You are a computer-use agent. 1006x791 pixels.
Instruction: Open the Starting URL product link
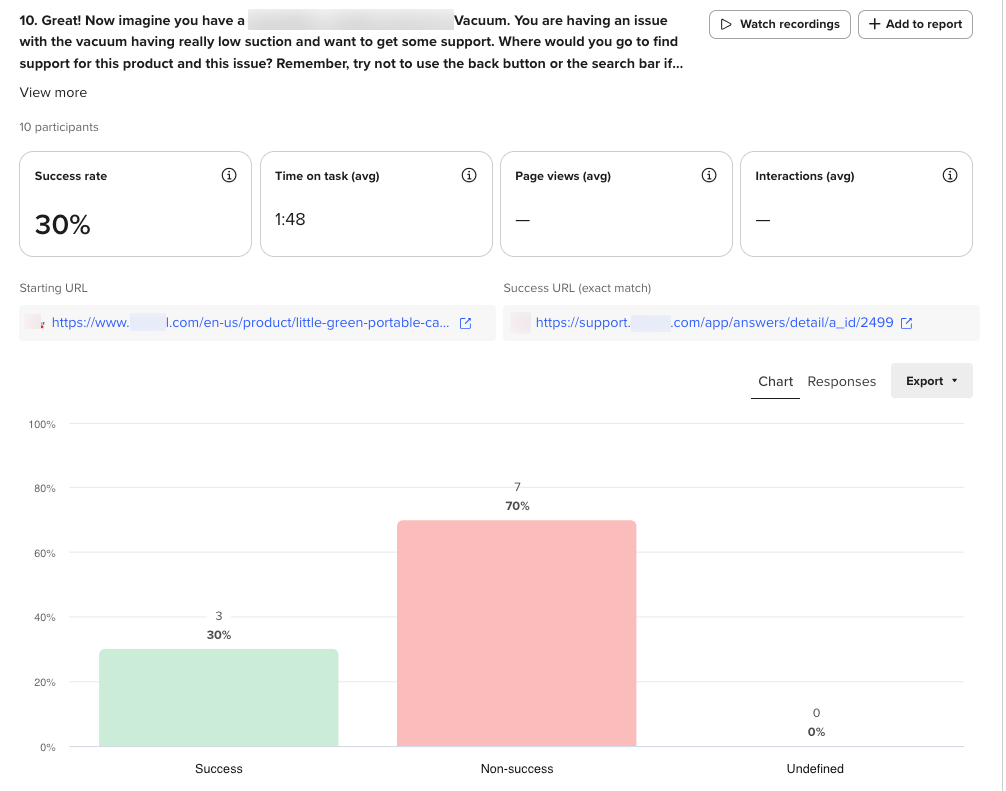click(250, 323)
